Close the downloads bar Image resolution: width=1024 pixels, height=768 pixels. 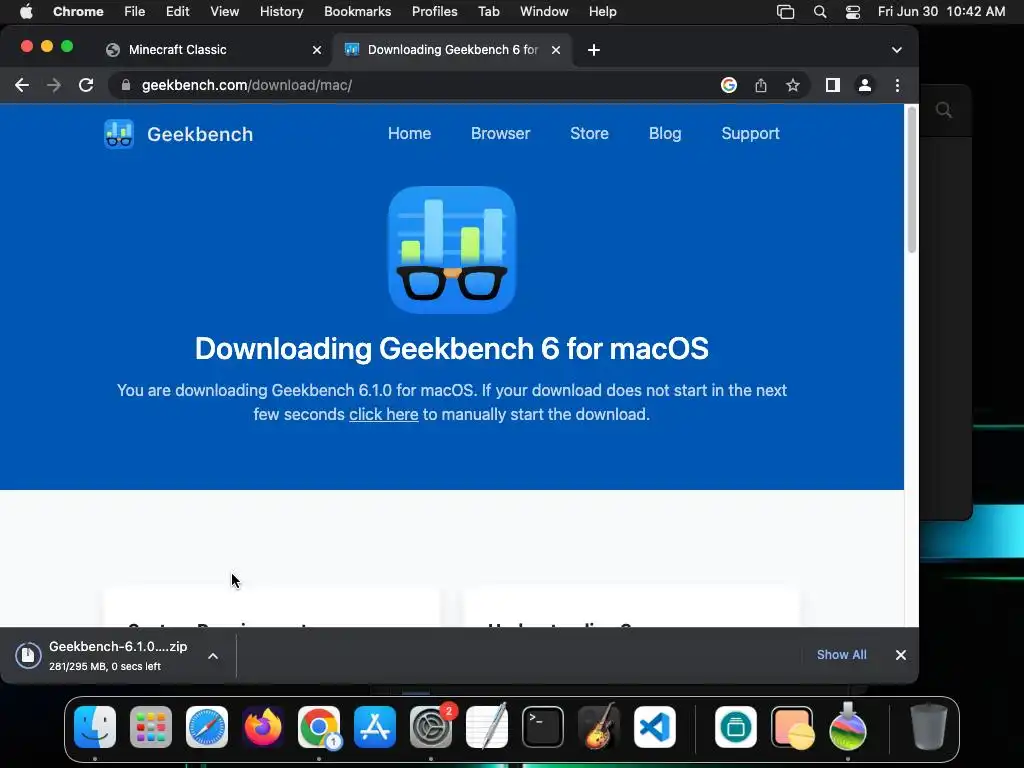point(901,654)
